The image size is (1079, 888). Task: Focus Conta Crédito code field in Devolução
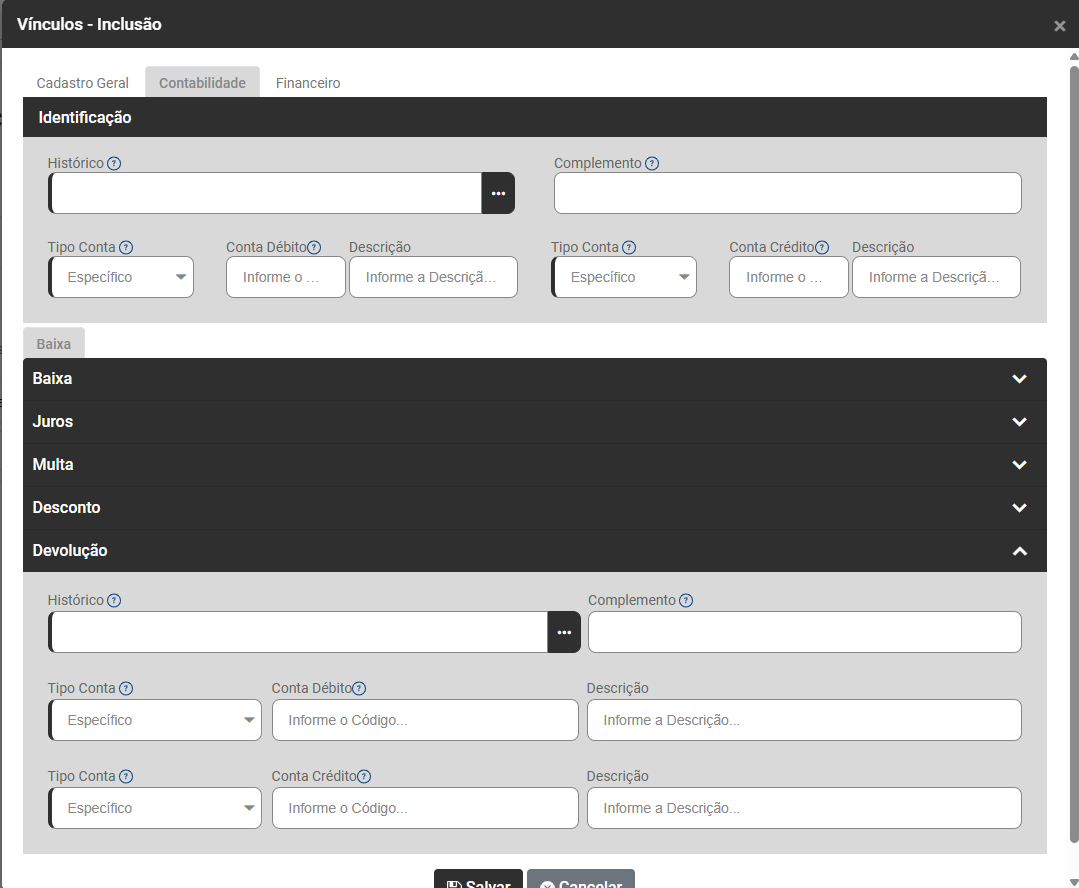425,808
